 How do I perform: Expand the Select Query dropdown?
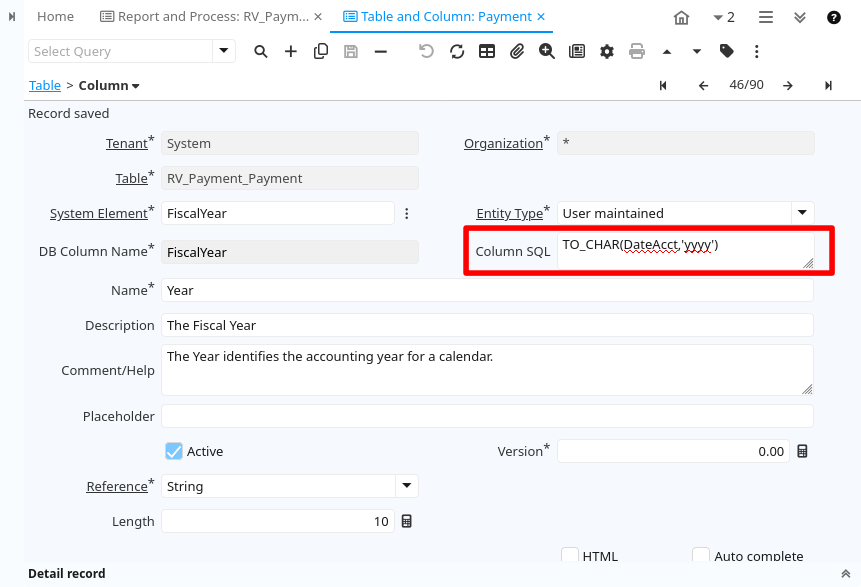click(222, 50)
